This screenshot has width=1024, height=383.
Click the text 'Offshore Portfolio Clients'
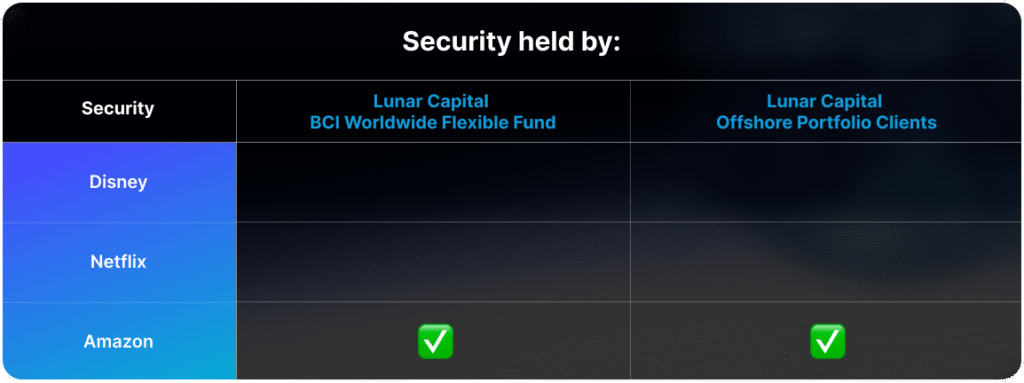826,122
